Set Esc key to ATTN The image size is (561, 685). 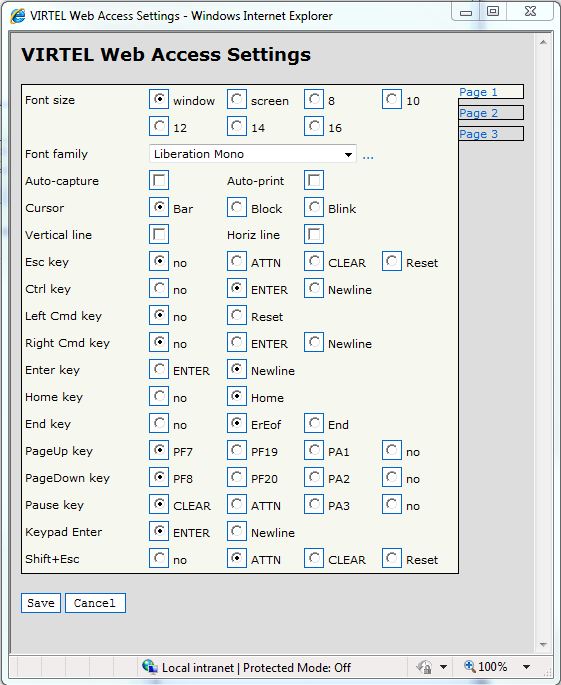236,261
